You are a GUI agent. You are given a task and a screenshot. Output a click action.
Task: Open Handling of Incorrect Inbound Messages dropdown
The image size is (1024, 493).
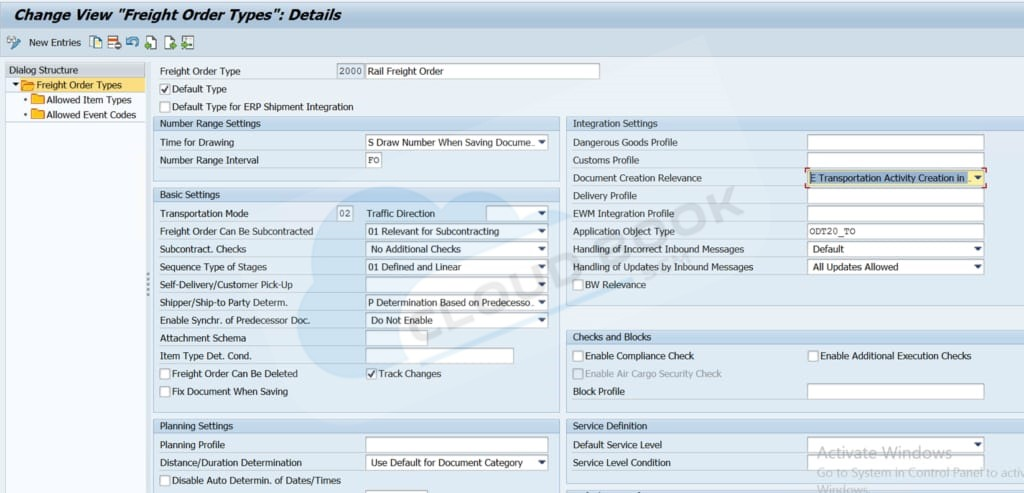click(x=978, y=249)
